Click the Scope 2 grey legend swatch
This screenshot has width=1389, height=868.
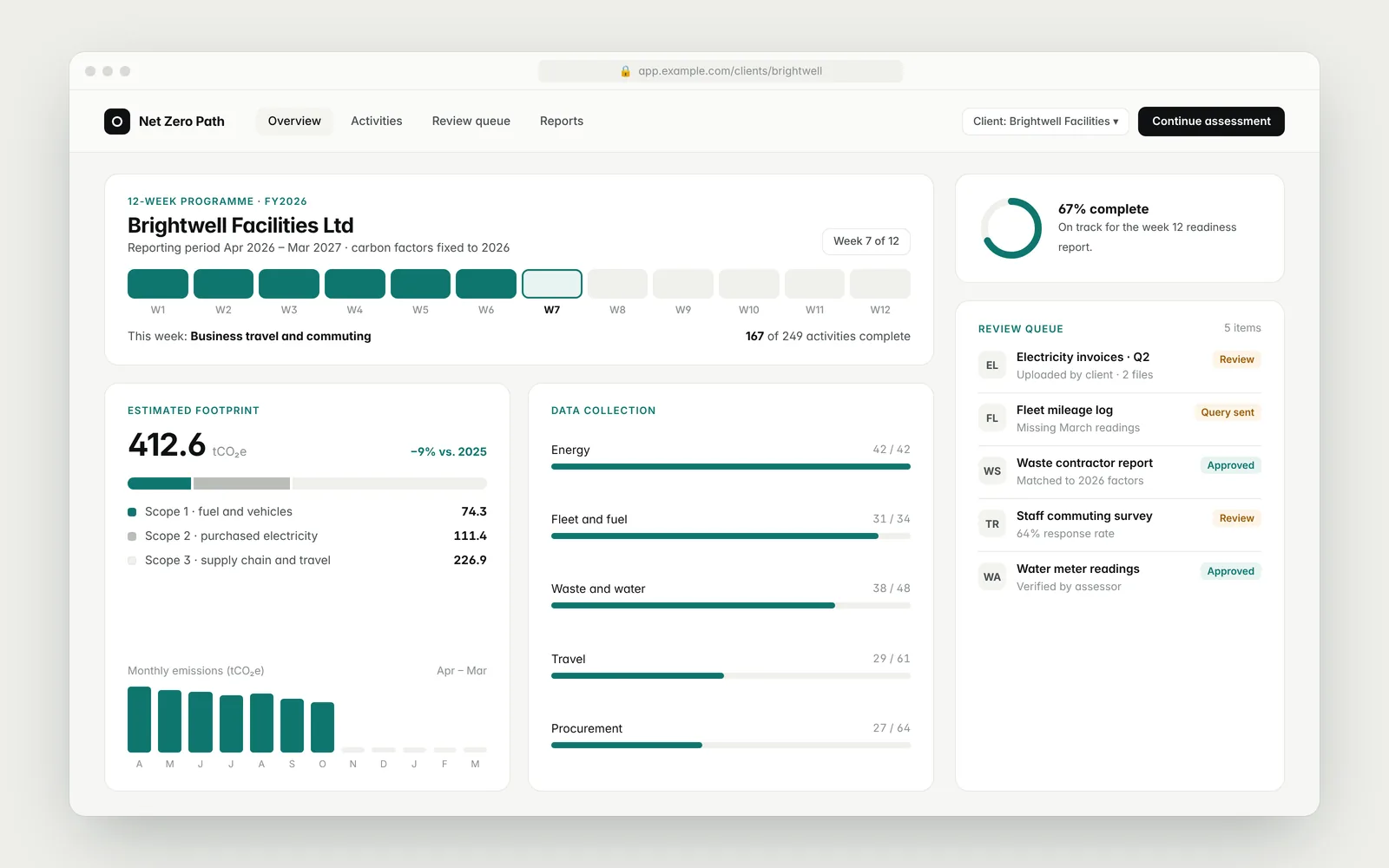[132, 536]
